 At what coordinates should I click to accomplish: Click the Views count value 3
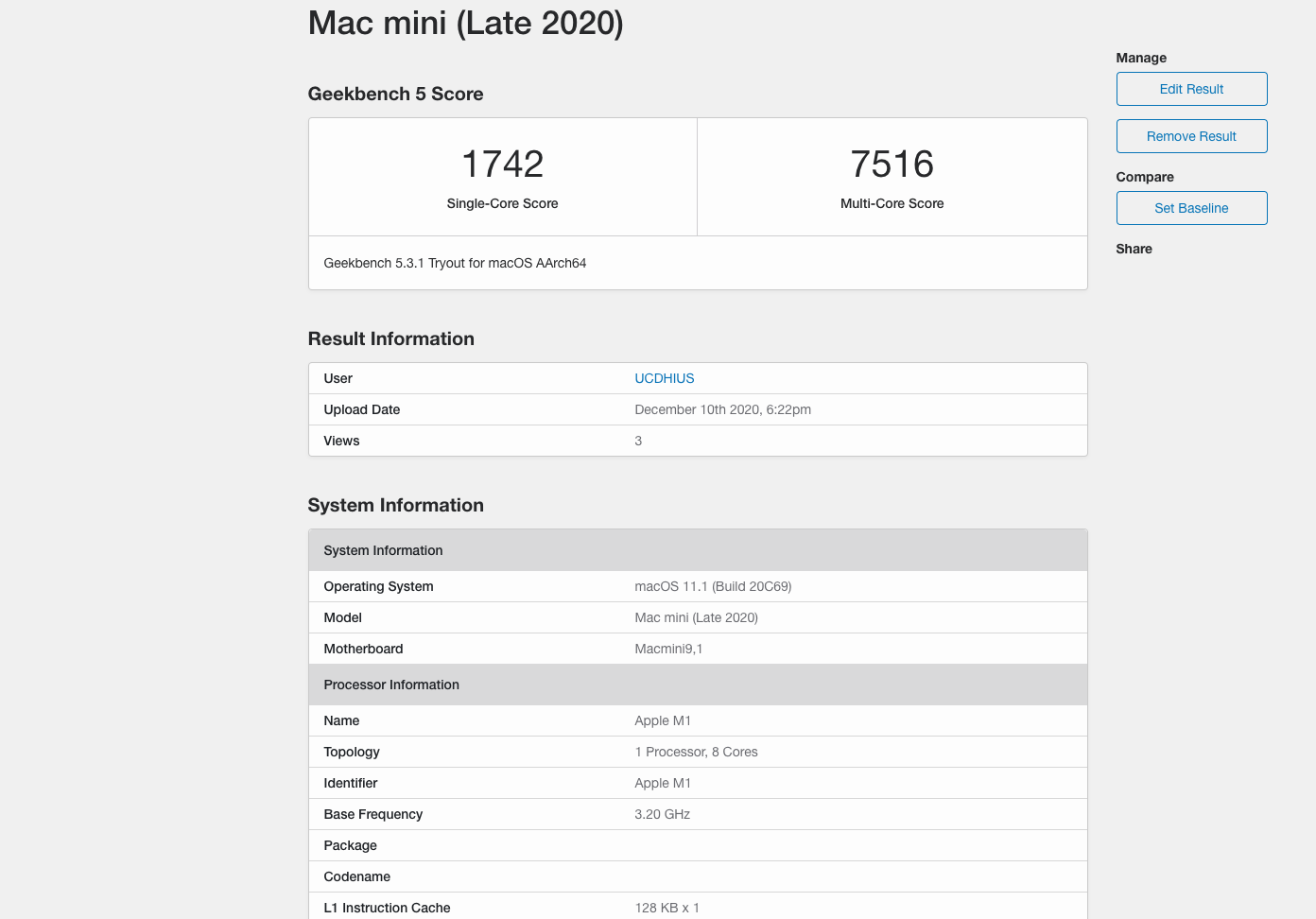[638, 441]
